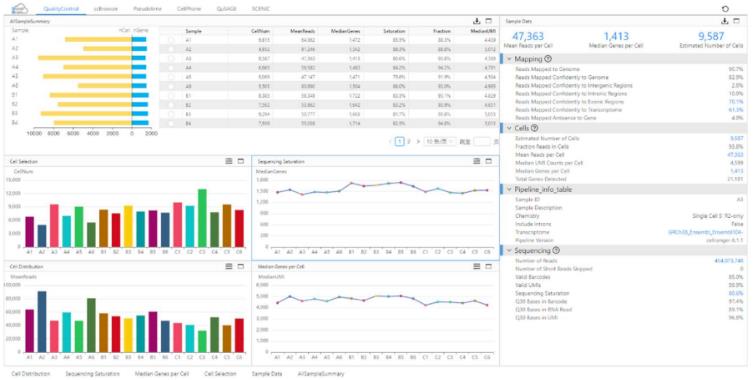This screenshot has width=754, height=380.
Task: Collapse the Mapping section
Action: click(509, 59)
